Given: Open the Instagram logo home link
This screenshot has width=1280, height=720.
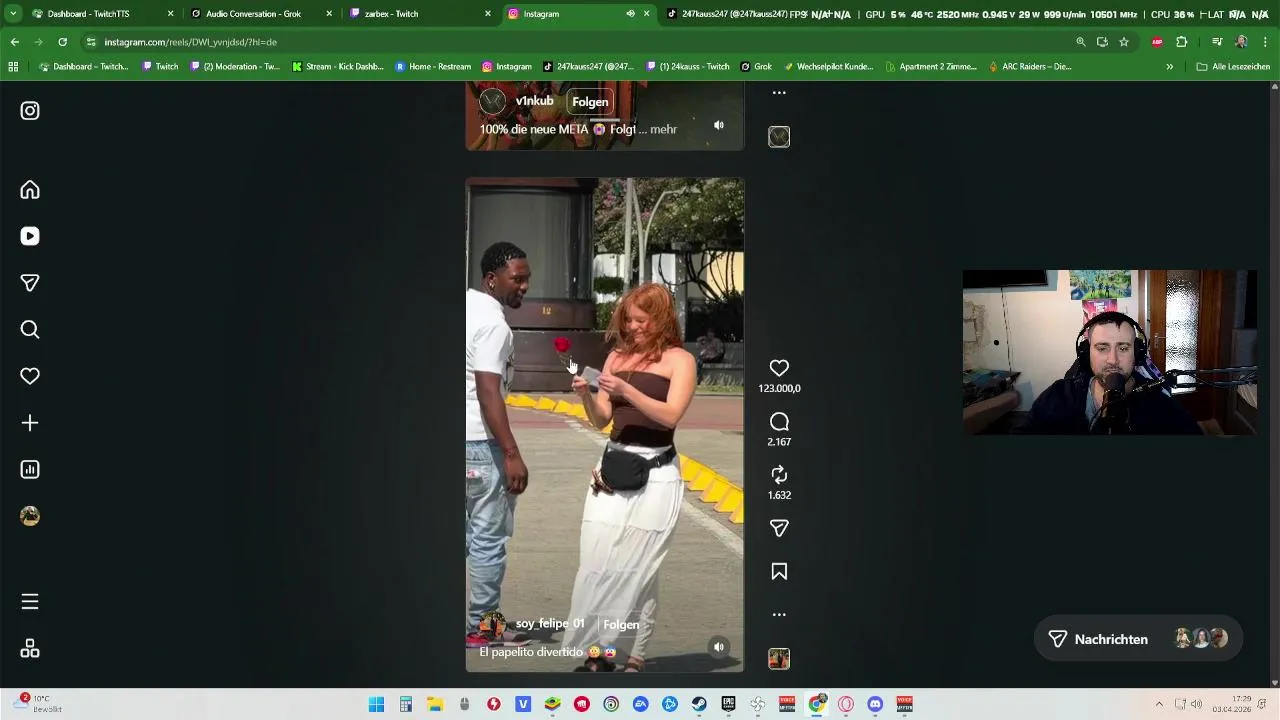Looking at the screenshot, I should 30,111.
